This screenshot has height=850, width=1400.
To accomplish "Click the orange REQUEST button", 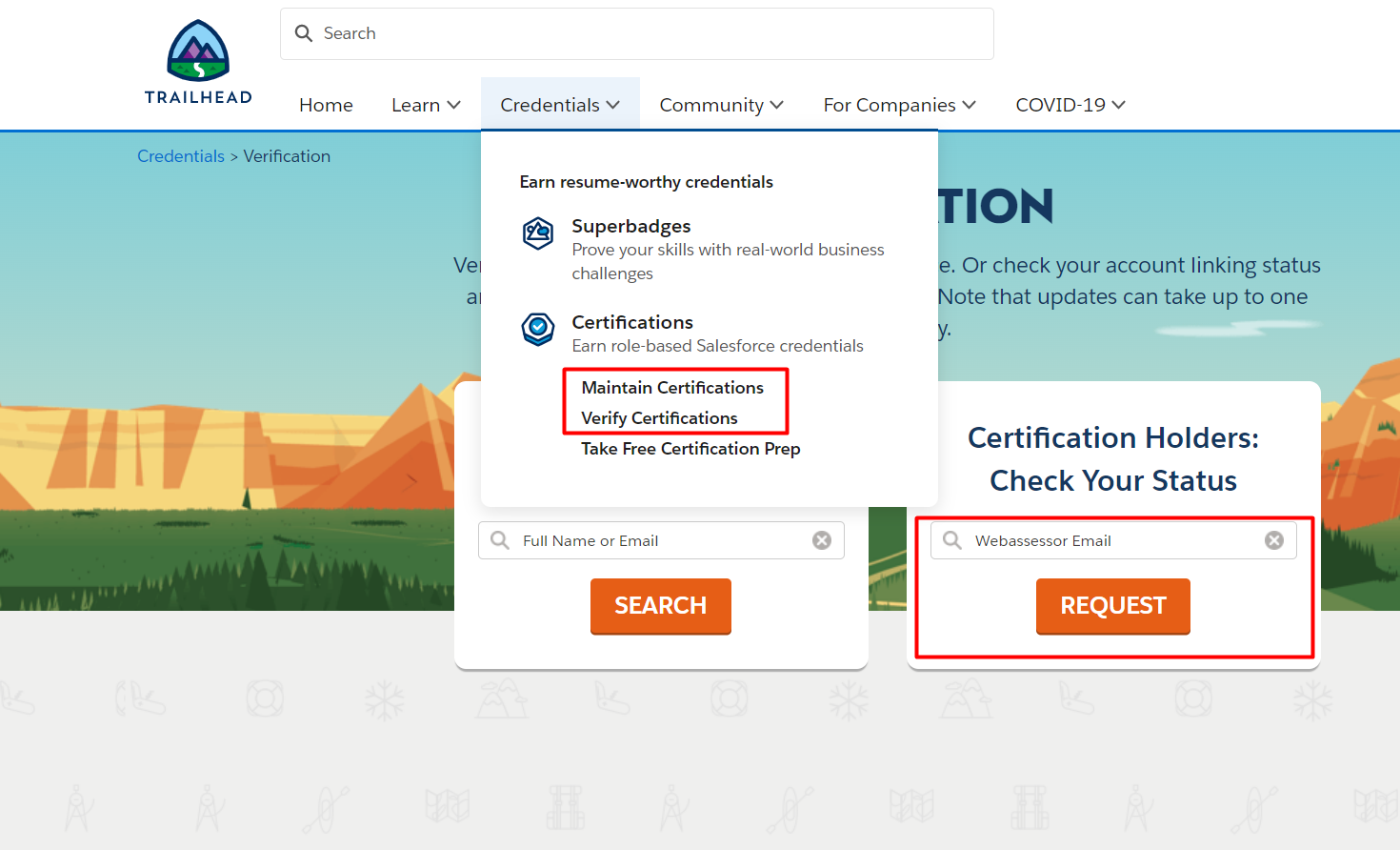I will [1113, 606].
